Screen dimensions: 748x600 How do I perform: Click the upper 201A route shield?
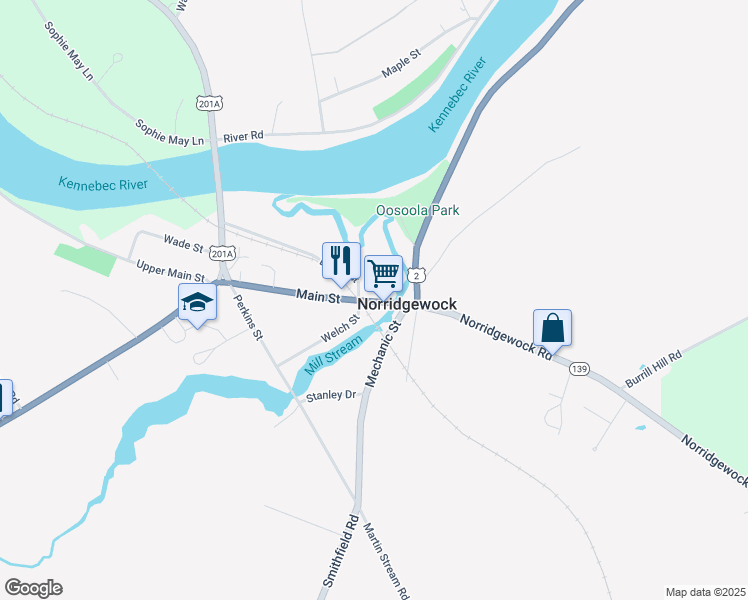pos(209,103)
